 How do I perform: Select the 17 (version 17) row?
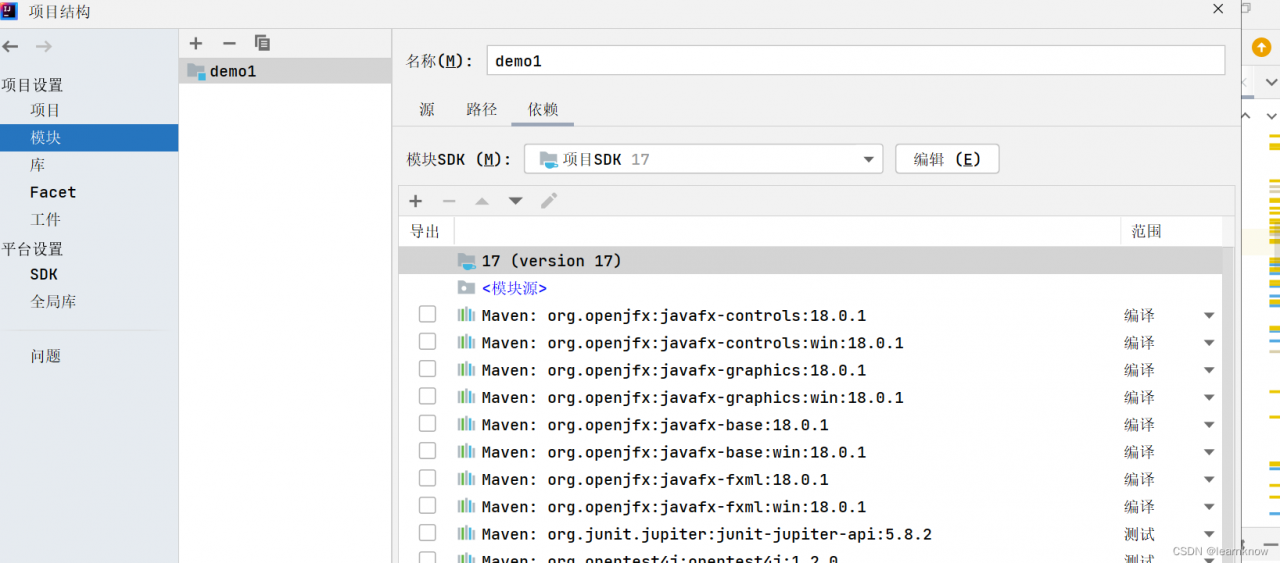(810, 261)
